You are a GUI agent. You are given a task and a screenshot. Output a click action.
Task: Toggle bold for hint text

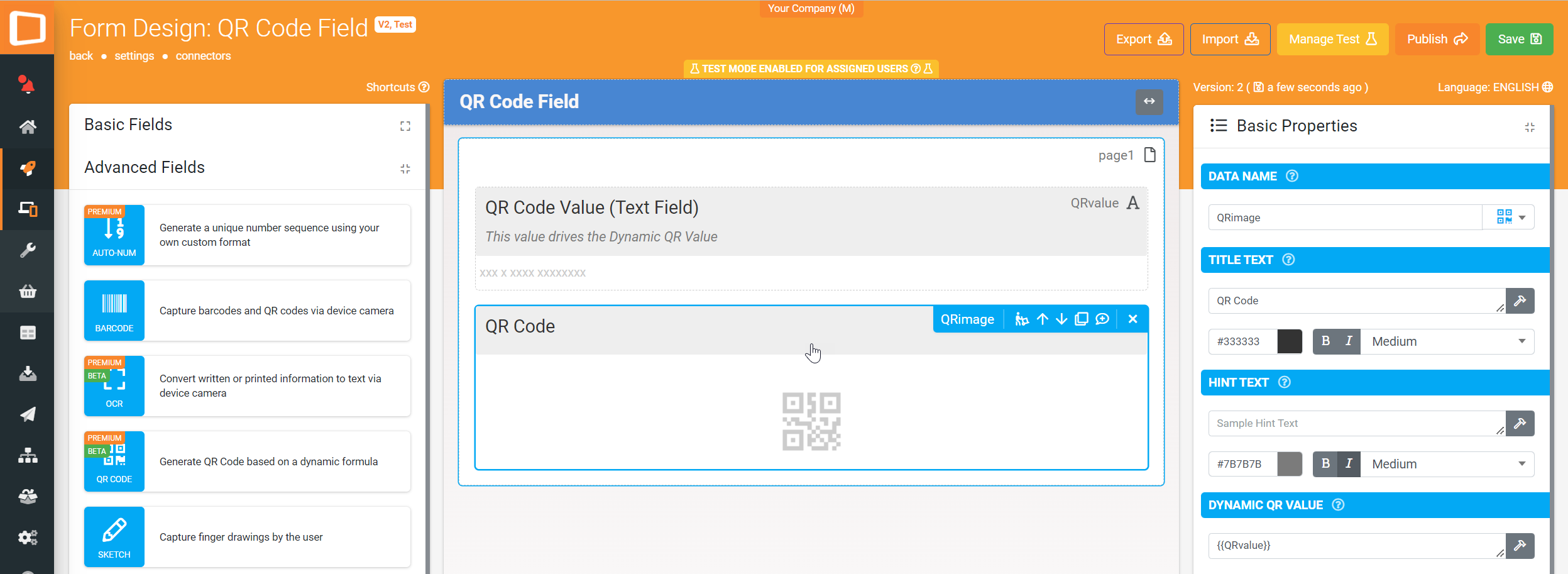tap(1325, 464)
